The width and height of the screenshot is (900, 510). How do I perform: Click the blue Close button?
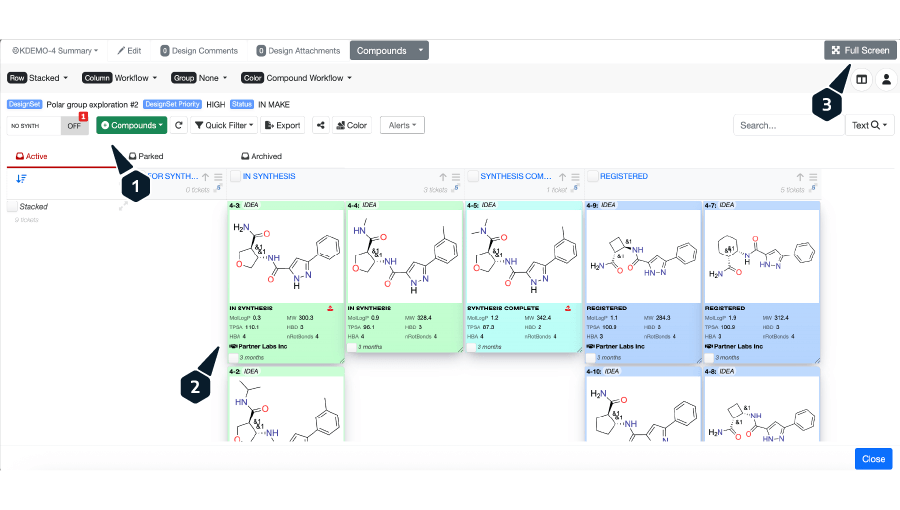pos(873,459)
